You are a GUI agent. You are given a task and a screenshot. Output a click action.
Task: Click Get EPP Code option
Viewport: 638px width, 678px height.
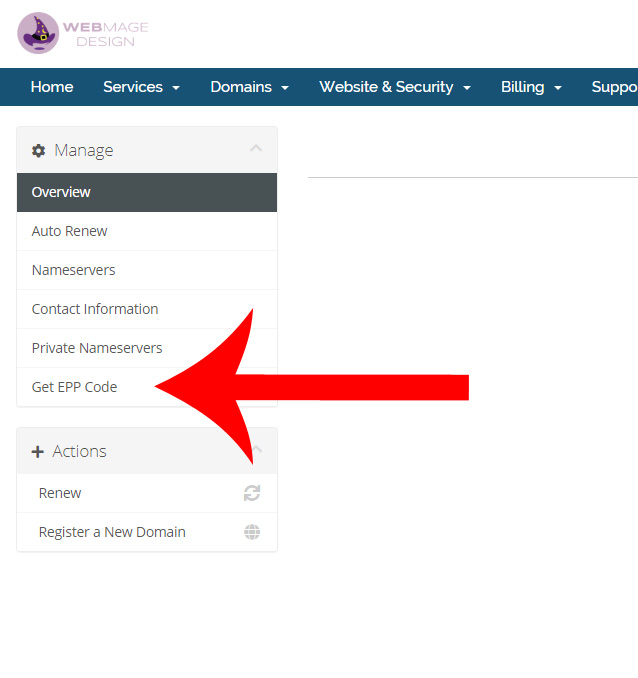(74, 387)
